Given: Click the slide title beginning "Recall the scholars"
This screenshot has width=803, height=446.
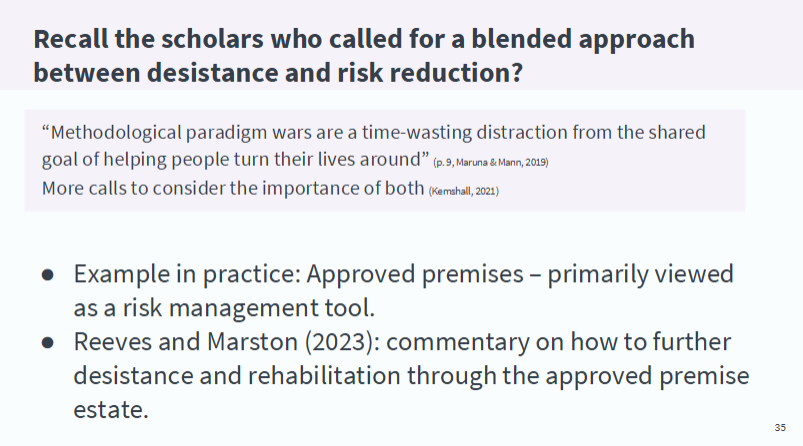Looking at the screenshot, I should tap(364, 40).
